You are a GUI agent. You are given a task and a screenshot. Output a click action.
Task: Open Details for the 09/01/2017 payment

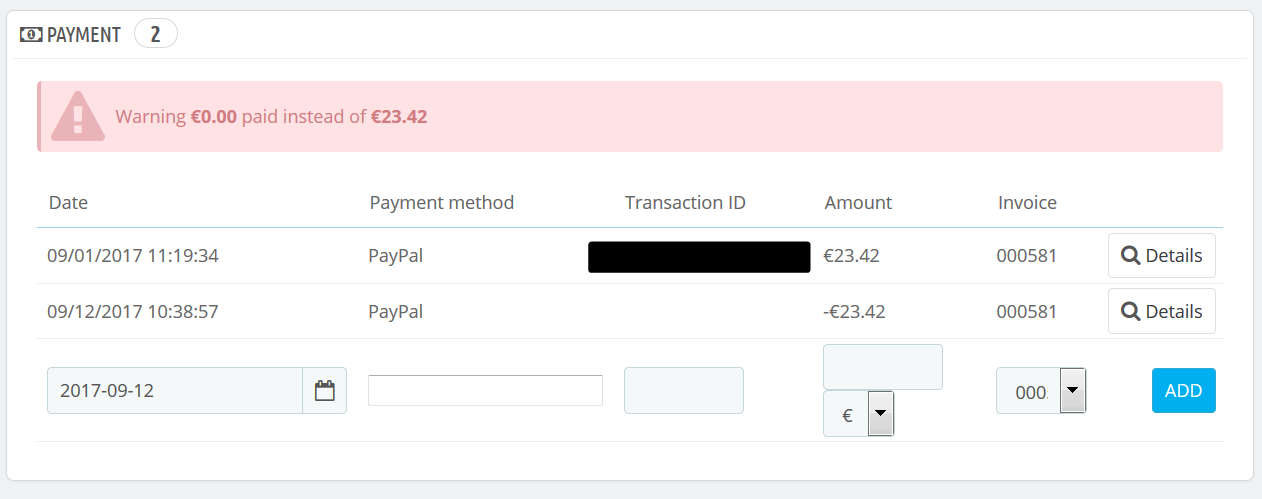1161,255
